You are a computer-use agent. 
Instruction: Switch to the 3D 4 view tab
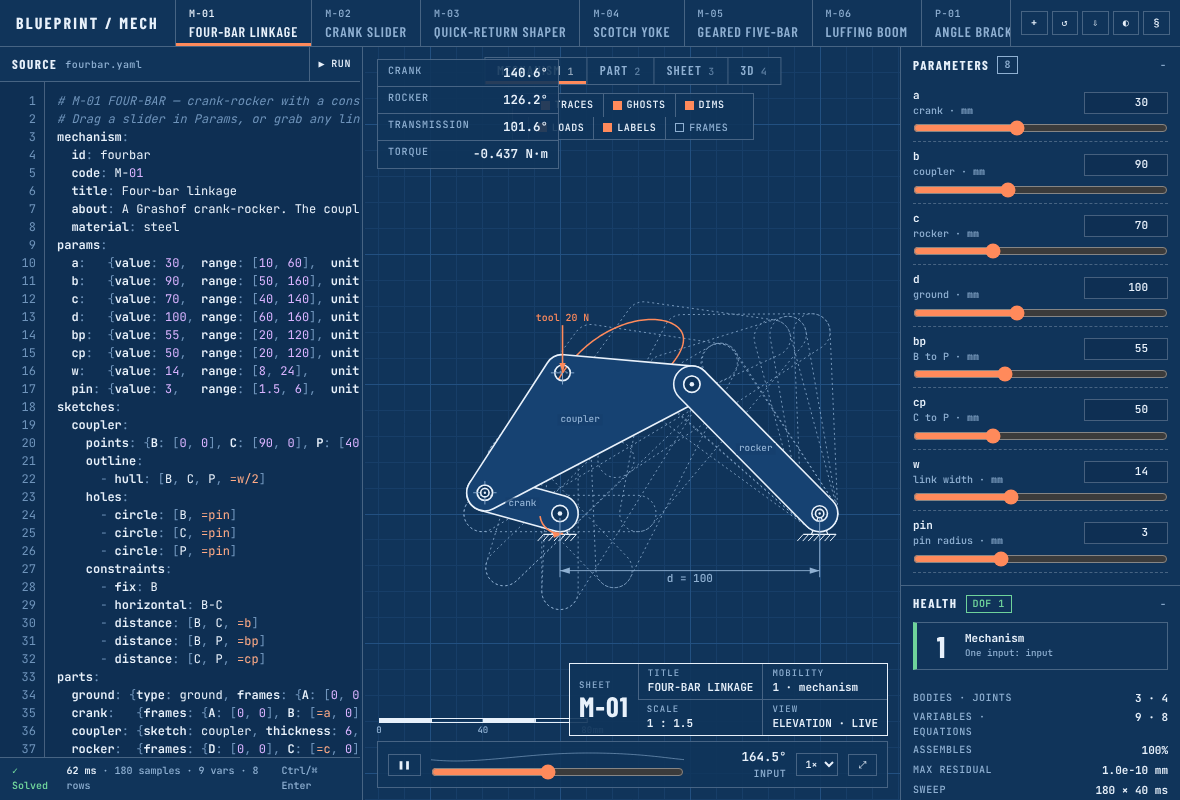753,71
